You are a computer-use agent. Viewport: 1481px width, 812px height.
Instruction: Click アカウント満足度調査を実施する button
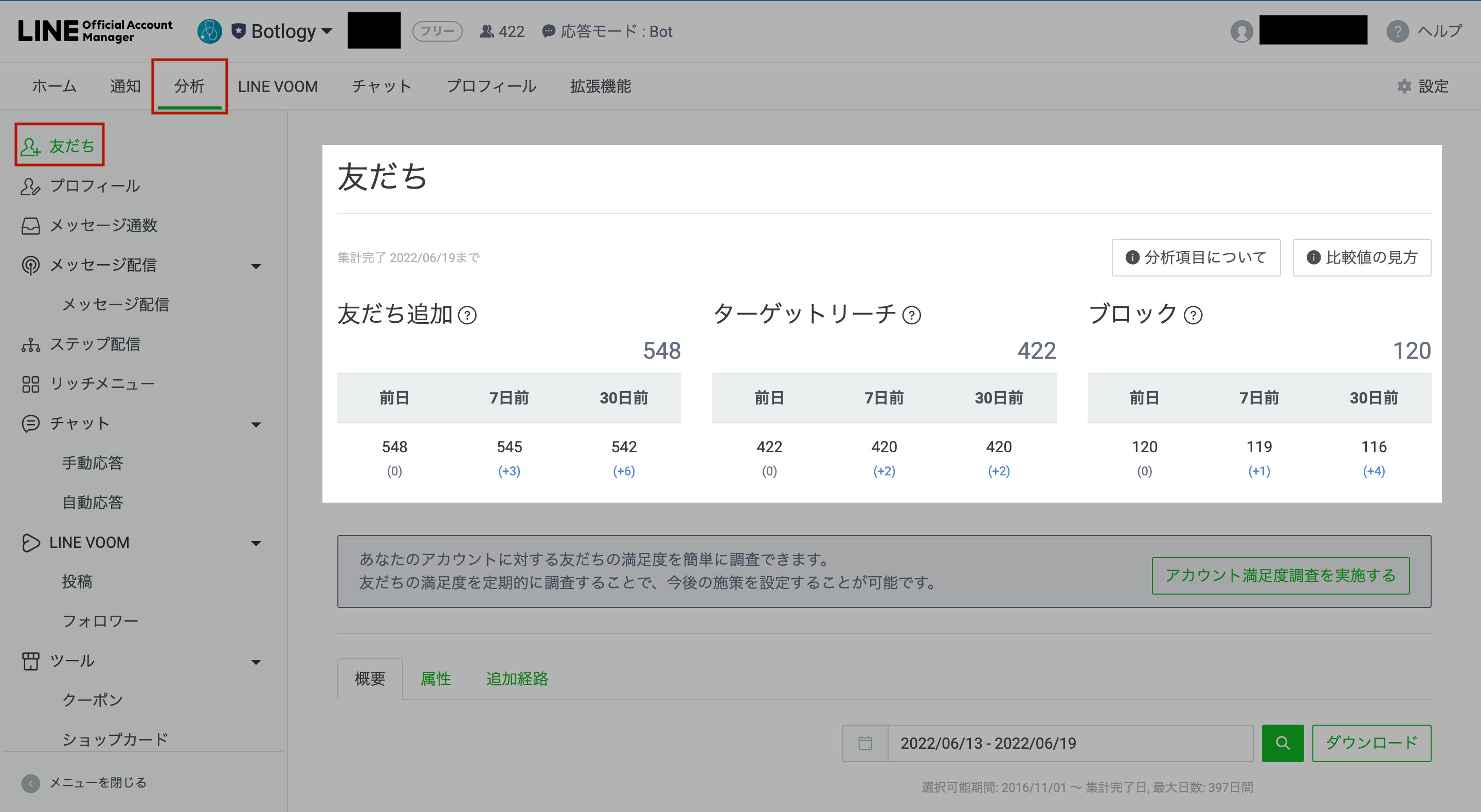[1280, 575]
